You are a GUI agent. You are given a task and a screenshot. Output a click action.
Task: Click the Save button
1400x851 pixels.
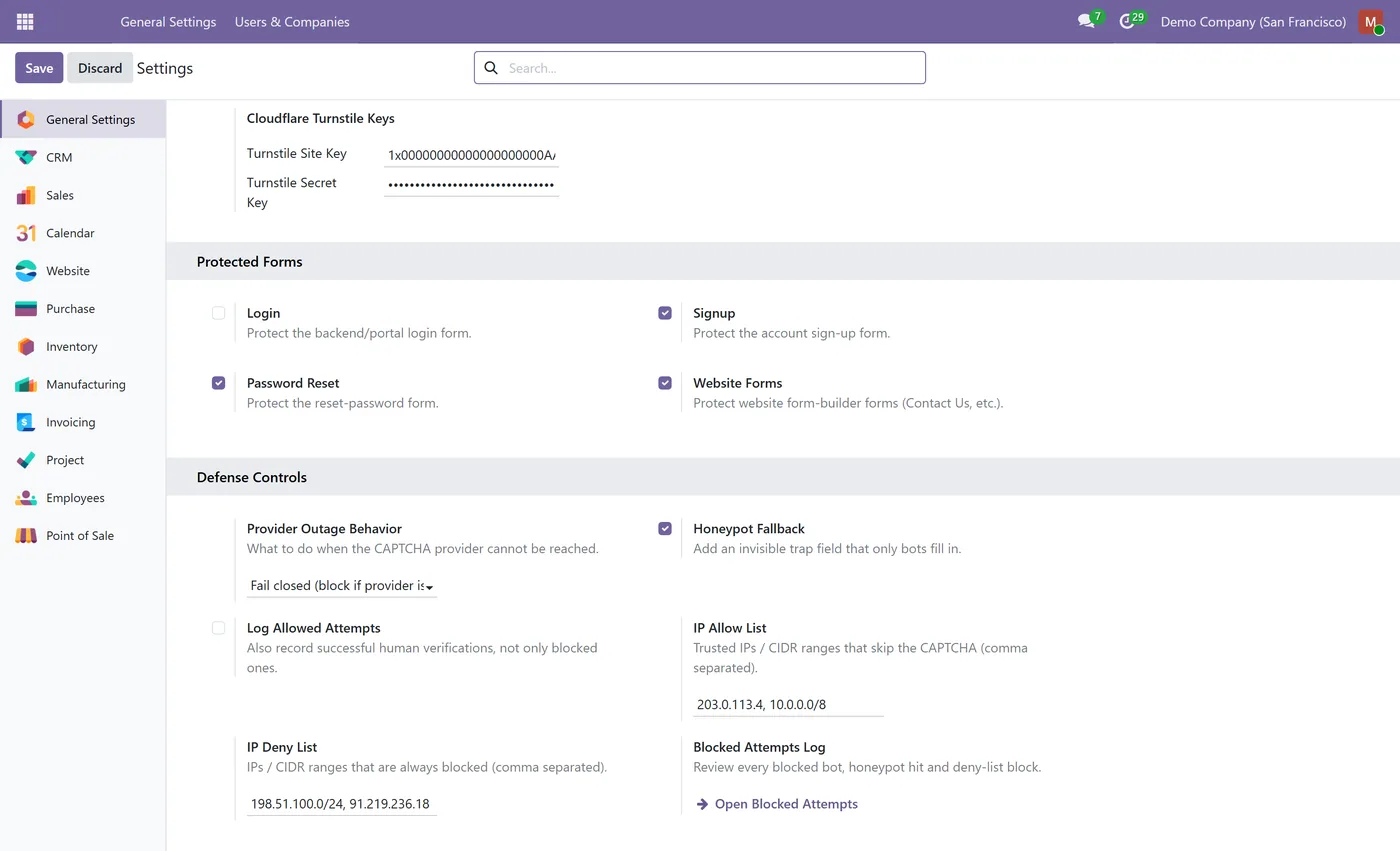[39, 68]
